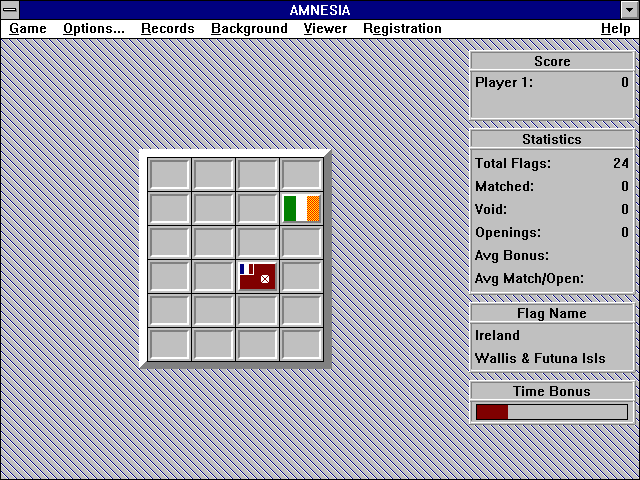The width and height of the screenshot is (640, 480).
Task: Click the AMNESIA title bar
Action: [320, 10]
